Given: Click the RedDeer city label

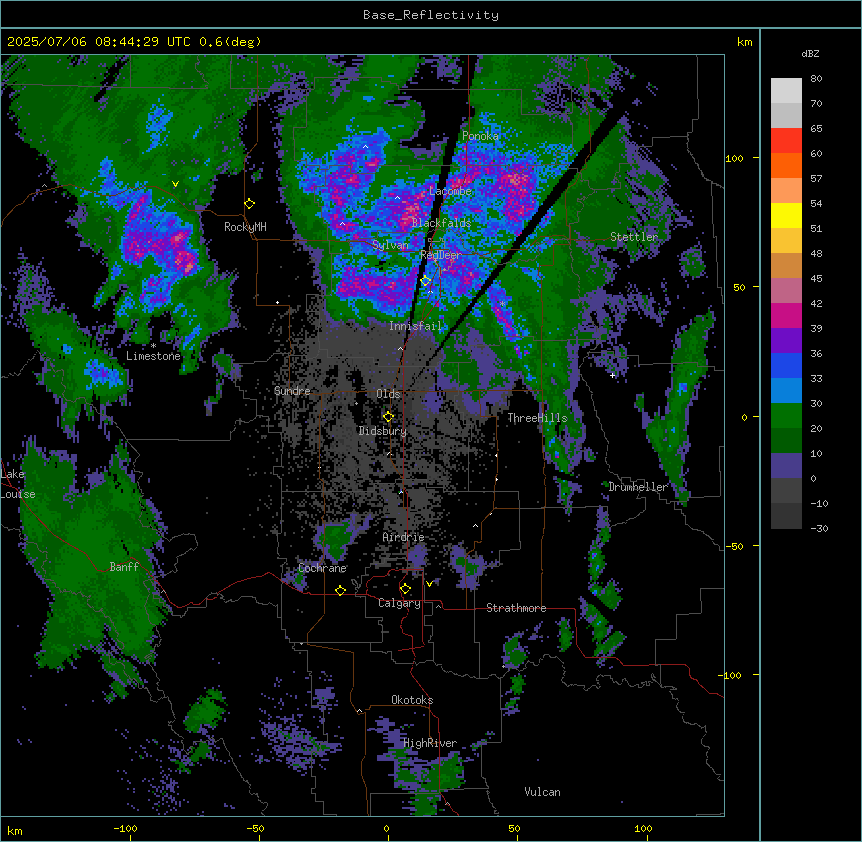Looking at the screenshot, I should (441, 255).
